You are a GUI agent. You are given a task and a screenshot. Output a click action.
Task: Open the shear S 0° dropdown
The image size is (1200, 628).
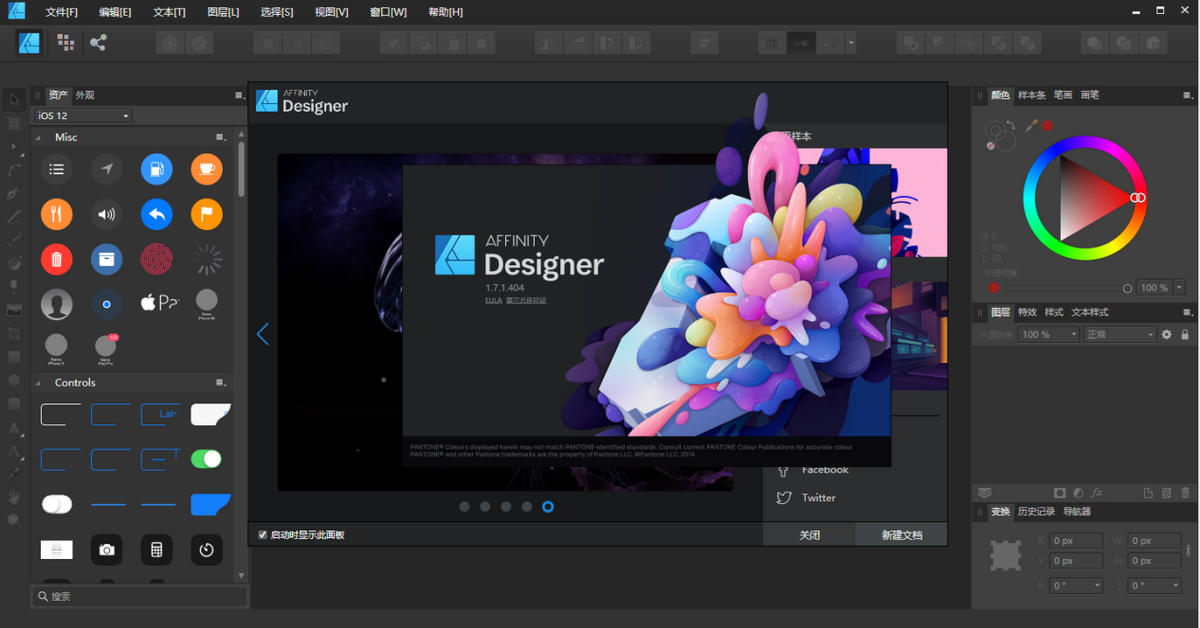tap(1154, 586)
